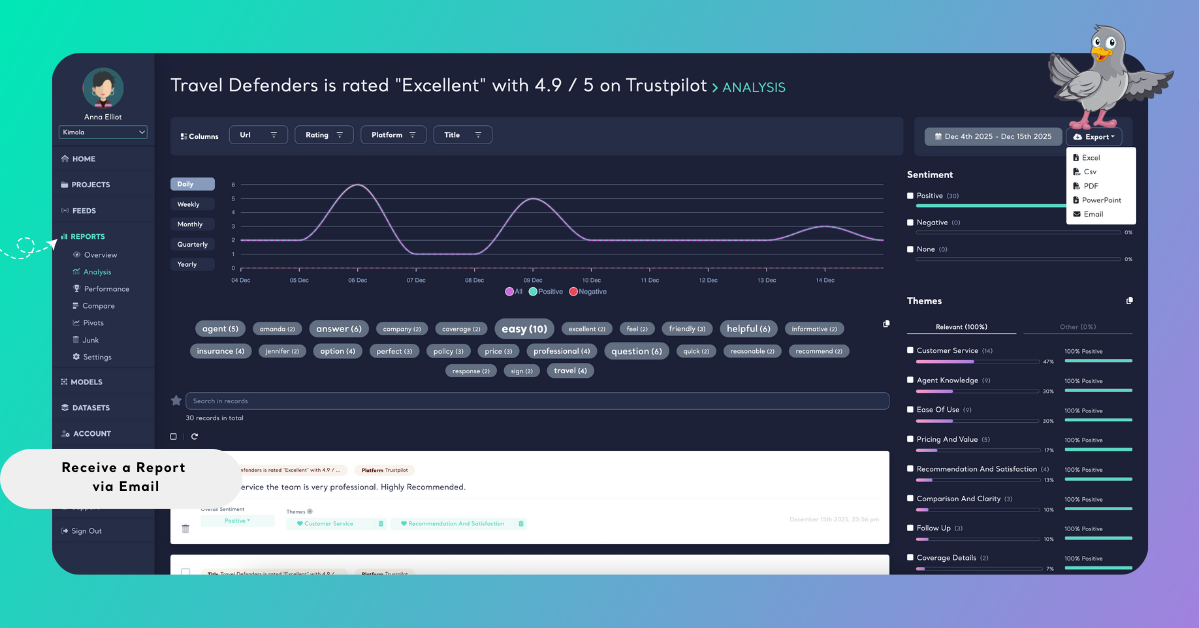Open the Reports section in the sidebar
The height and width of the screenshot is (628, 1200).
(82, 237)
